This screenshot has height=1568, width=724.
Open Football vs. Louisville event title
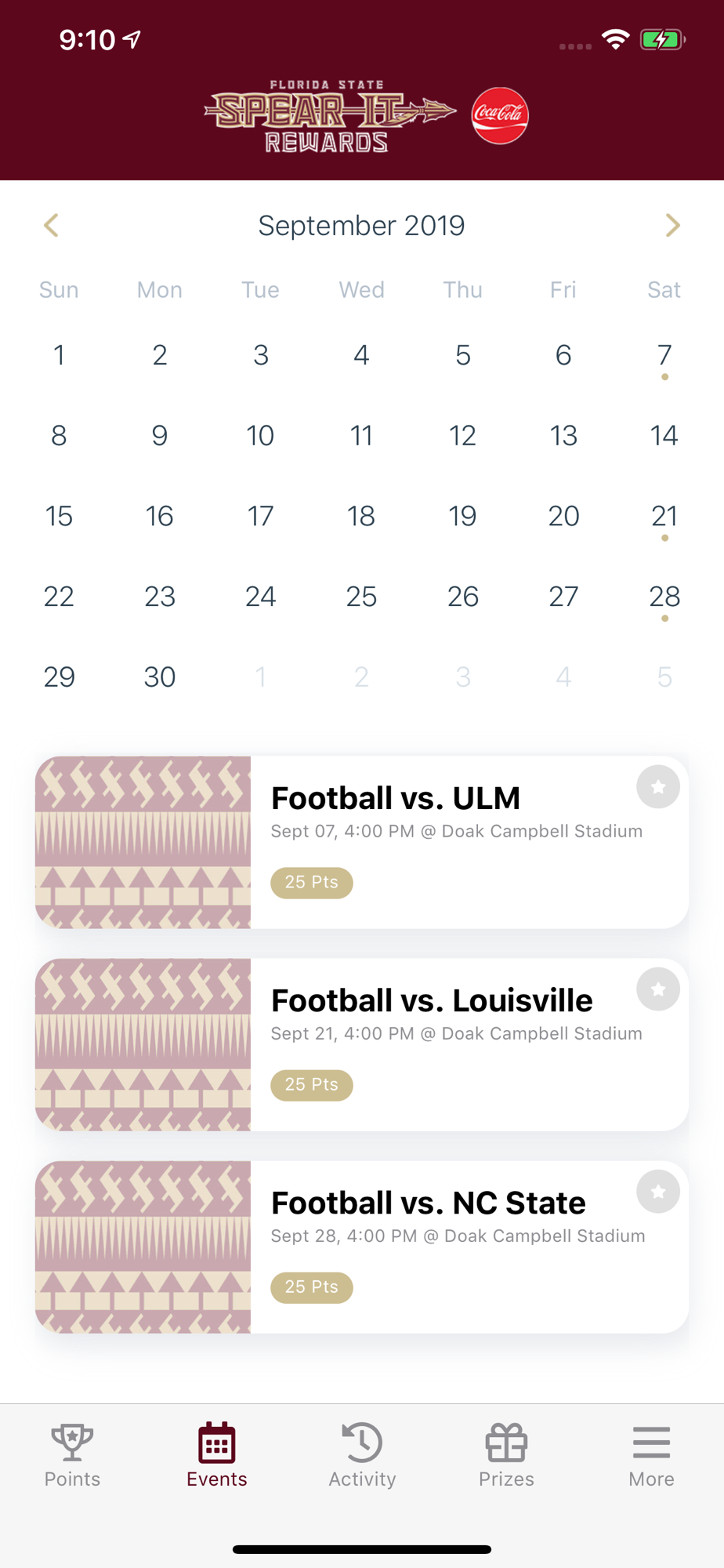[x=432, y=1000]
